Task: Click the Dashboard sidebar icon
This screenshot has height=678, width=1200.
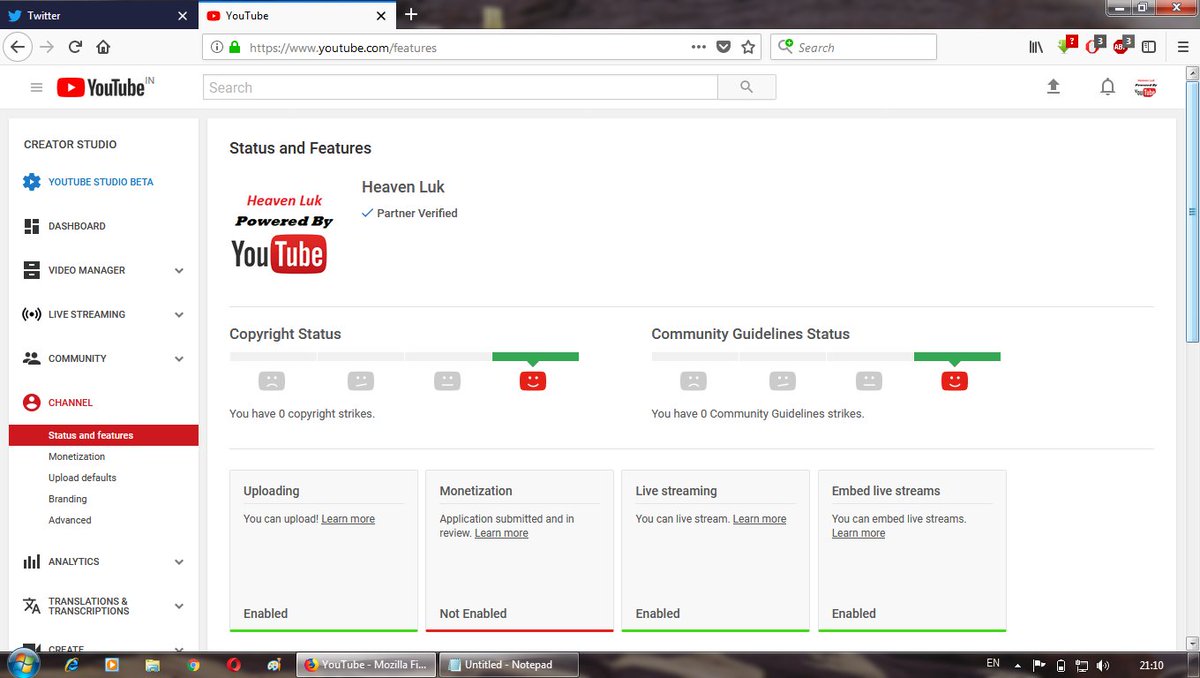Action: (x=31, y=226)
